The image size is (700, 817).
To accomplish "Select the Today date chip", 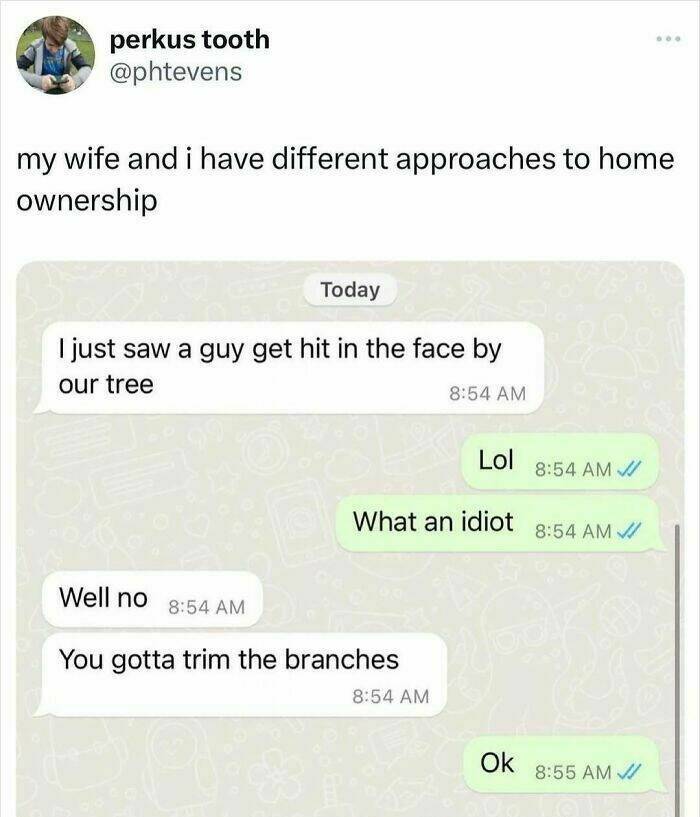I will (350, 290).
